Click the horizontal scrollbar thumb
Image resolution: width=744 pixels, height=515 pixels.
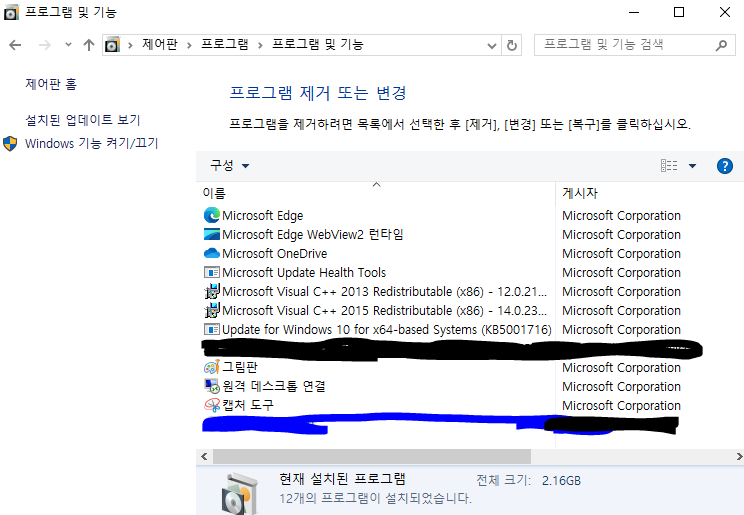pos(372,457)
